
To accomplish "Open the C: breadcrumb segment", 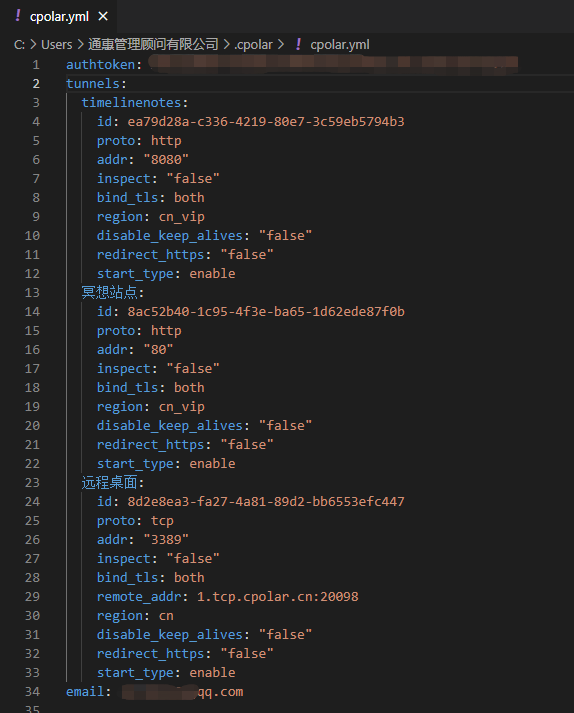I will (x=19, y=45).
